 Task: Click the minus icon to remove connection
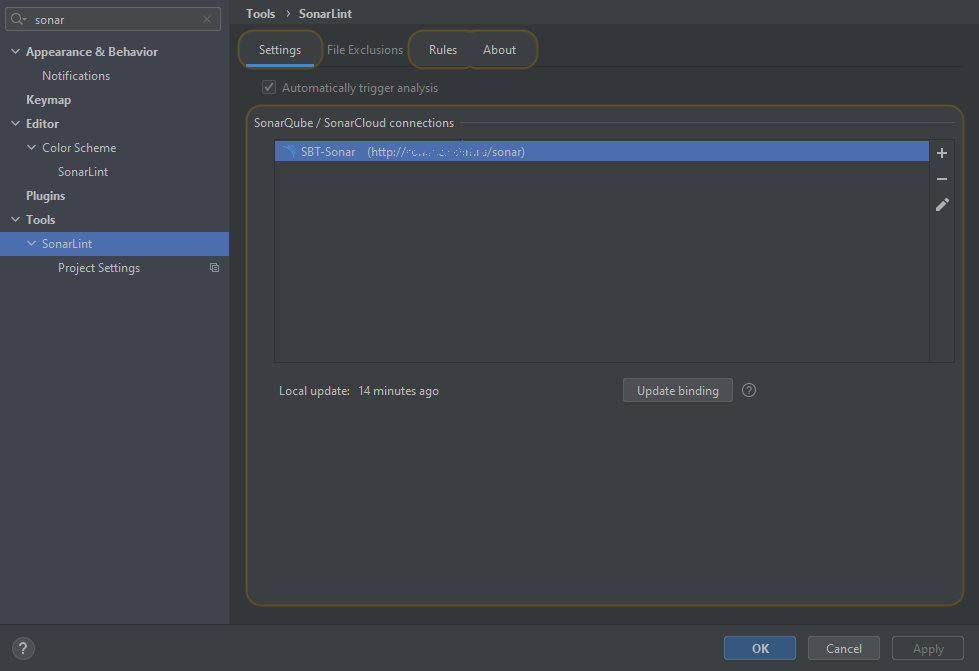[941, 179]
